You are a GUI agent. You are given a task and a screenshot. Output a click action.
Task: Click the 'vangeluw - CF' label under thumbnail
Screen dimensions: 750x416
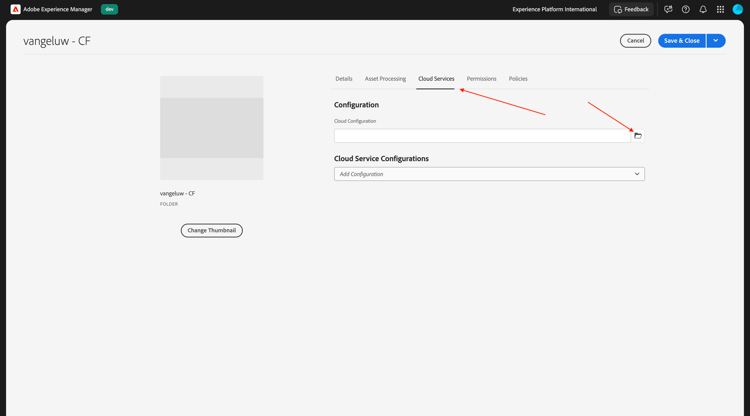coord(177,194)
